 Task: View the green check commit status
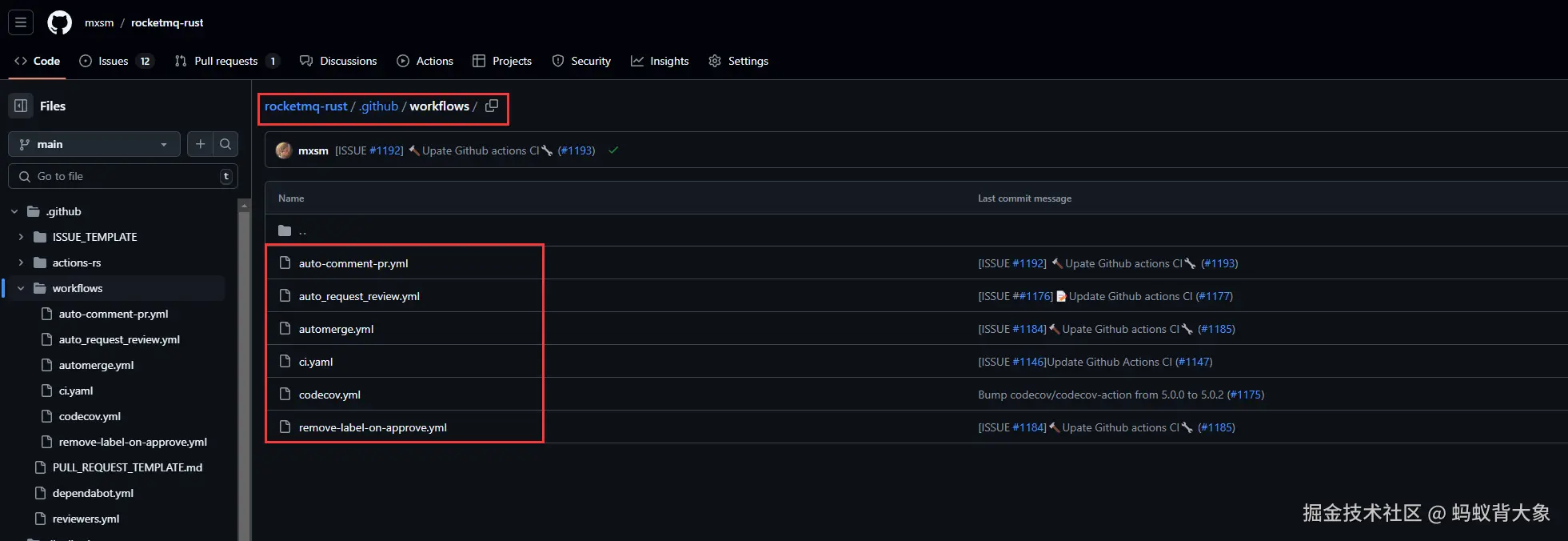pos(613,150)
